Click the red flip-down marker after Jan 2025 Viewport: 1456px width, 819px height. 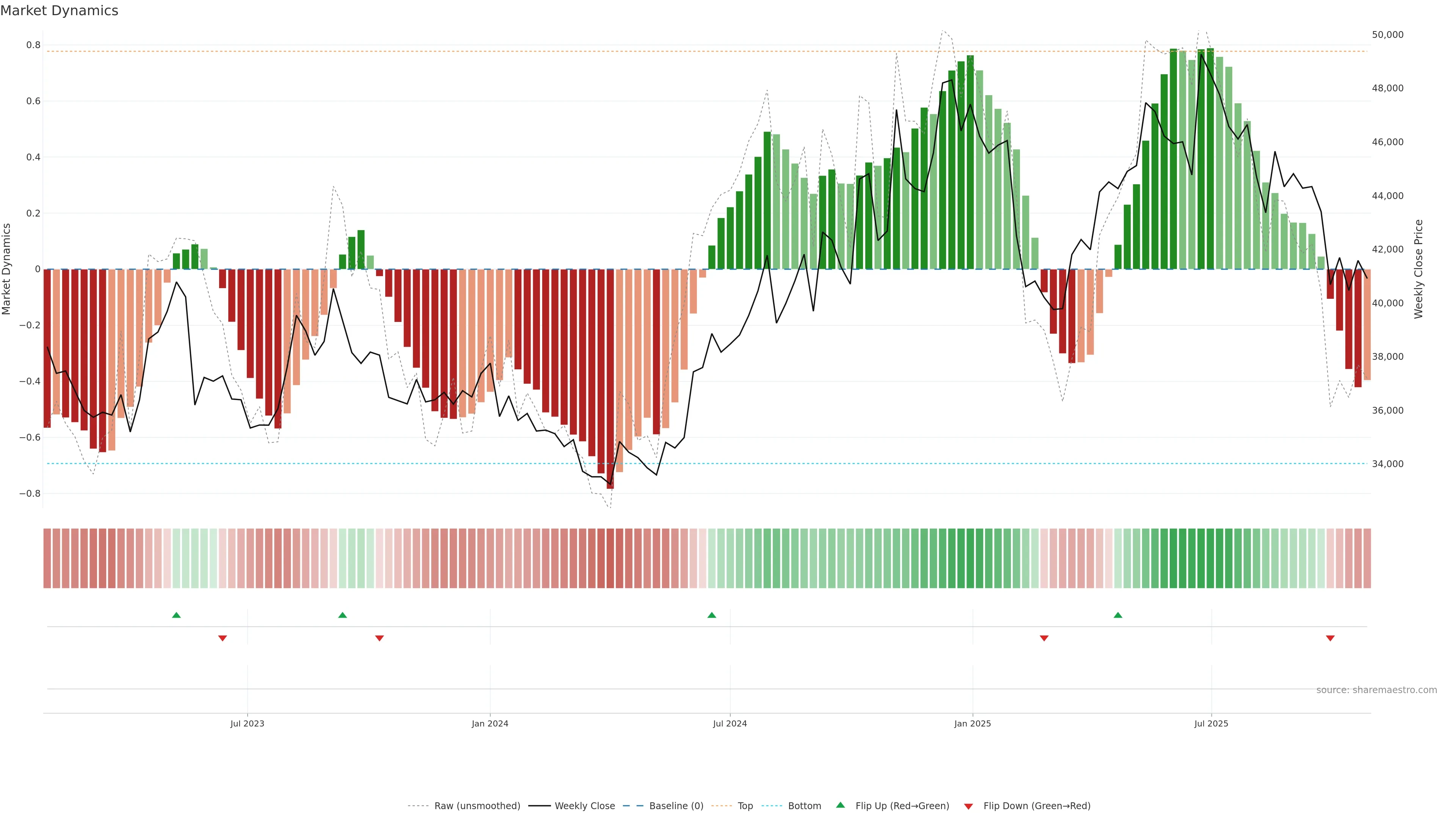pyautogui.click(x=1044, y=638)
